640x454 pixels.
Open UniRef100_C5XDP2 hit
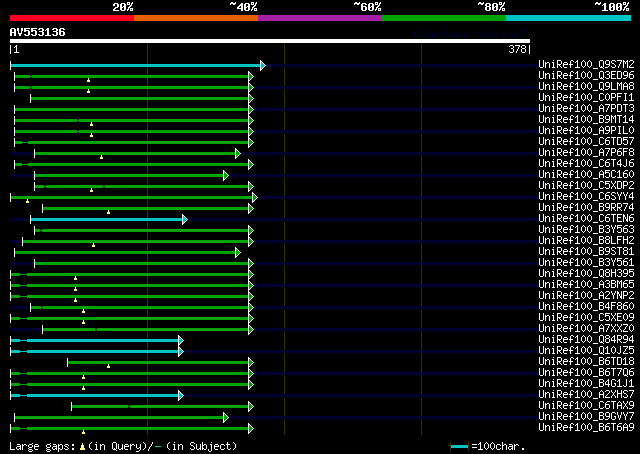click(586, 186)
